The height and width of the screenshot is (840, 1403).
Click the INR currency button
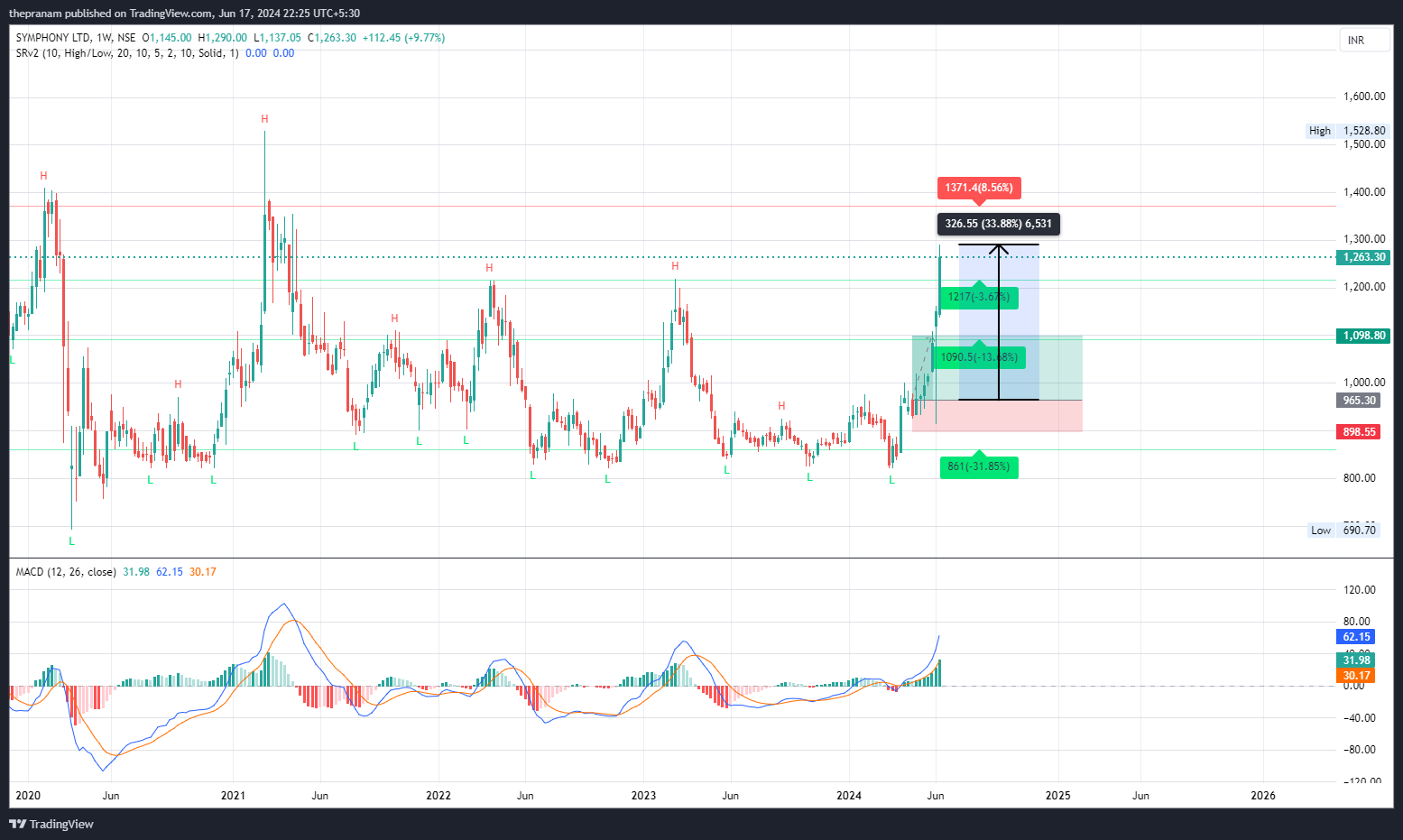pyautogui.click(x=1364, y=41)
